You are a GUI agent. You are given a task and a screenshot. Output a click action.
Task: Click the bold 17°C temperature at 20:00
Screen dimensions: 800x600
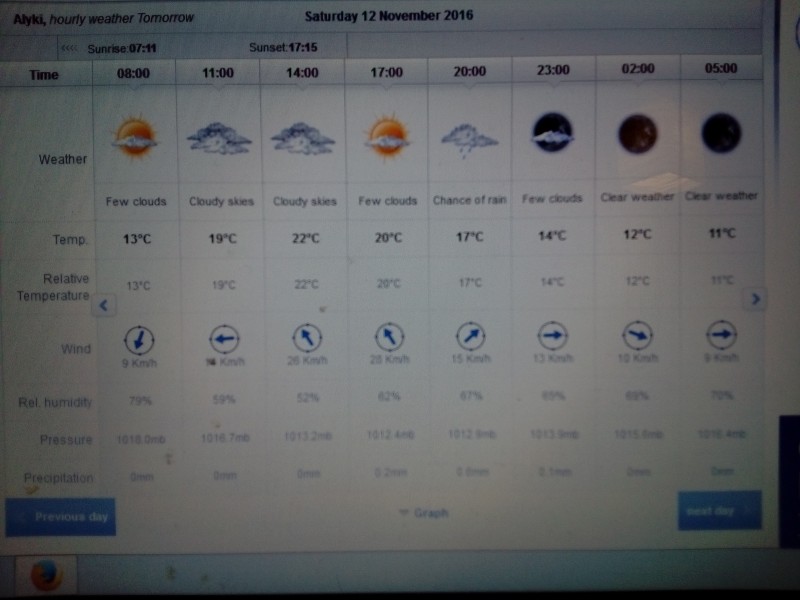[469, 237]
